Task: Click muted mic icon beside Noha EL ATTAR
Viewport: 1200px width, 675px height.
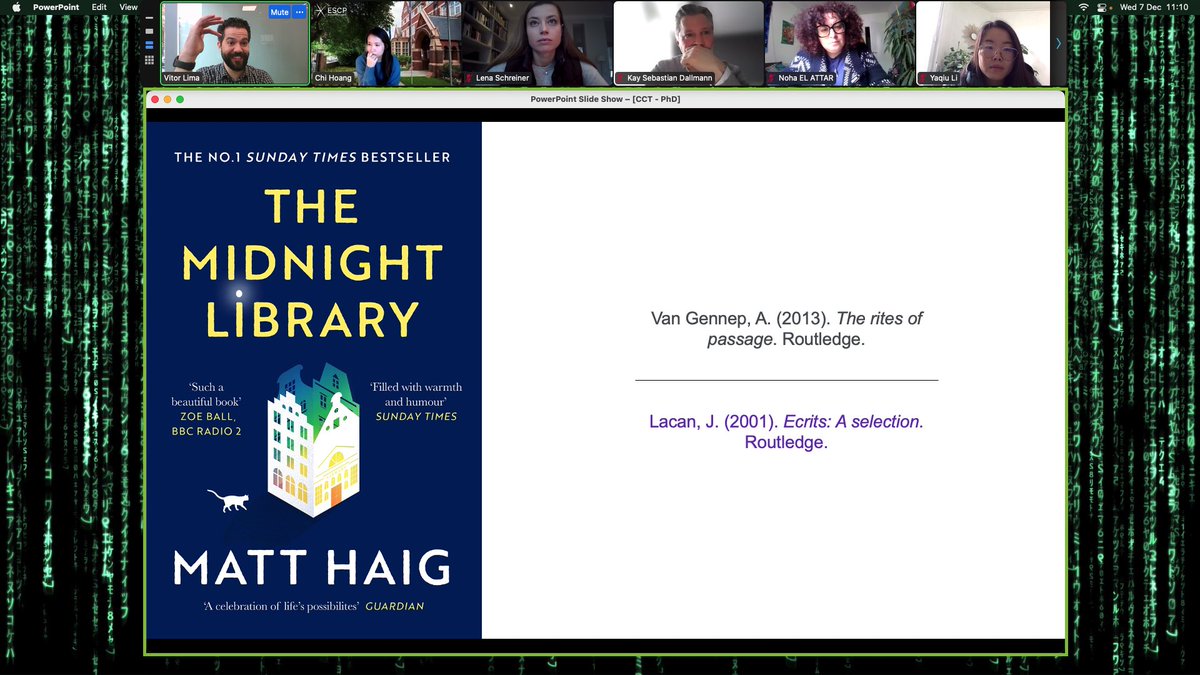Action: click(772, 78)
